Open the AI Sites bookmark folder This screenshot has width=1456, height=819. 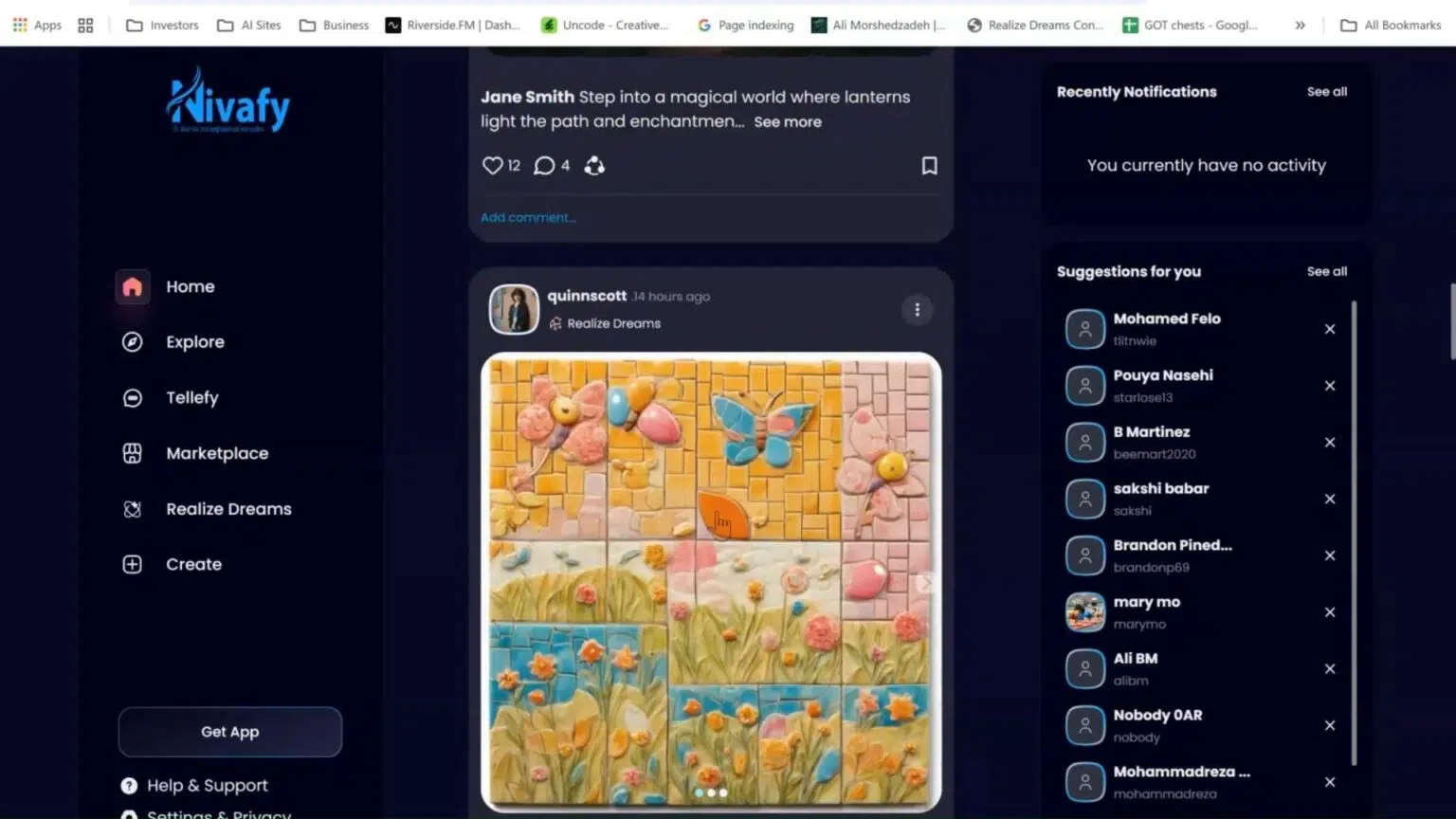pos(249,25)
